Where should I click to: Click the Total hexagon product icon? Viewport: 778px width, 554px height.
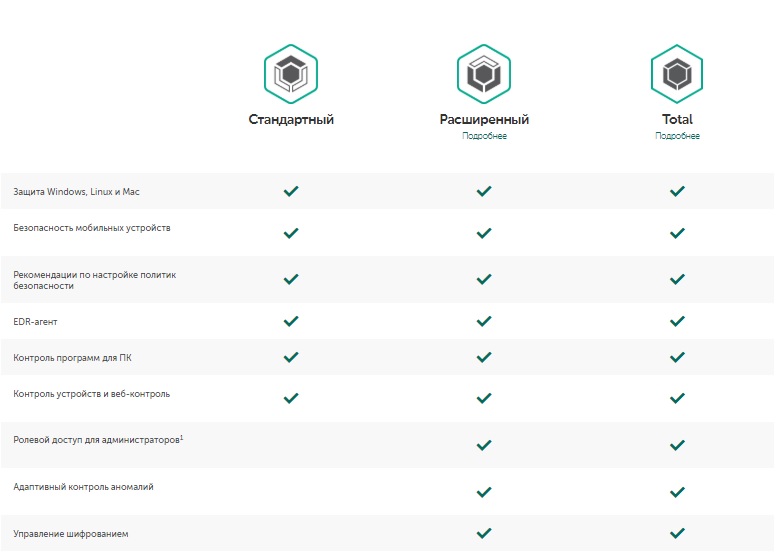click(677, 73)
